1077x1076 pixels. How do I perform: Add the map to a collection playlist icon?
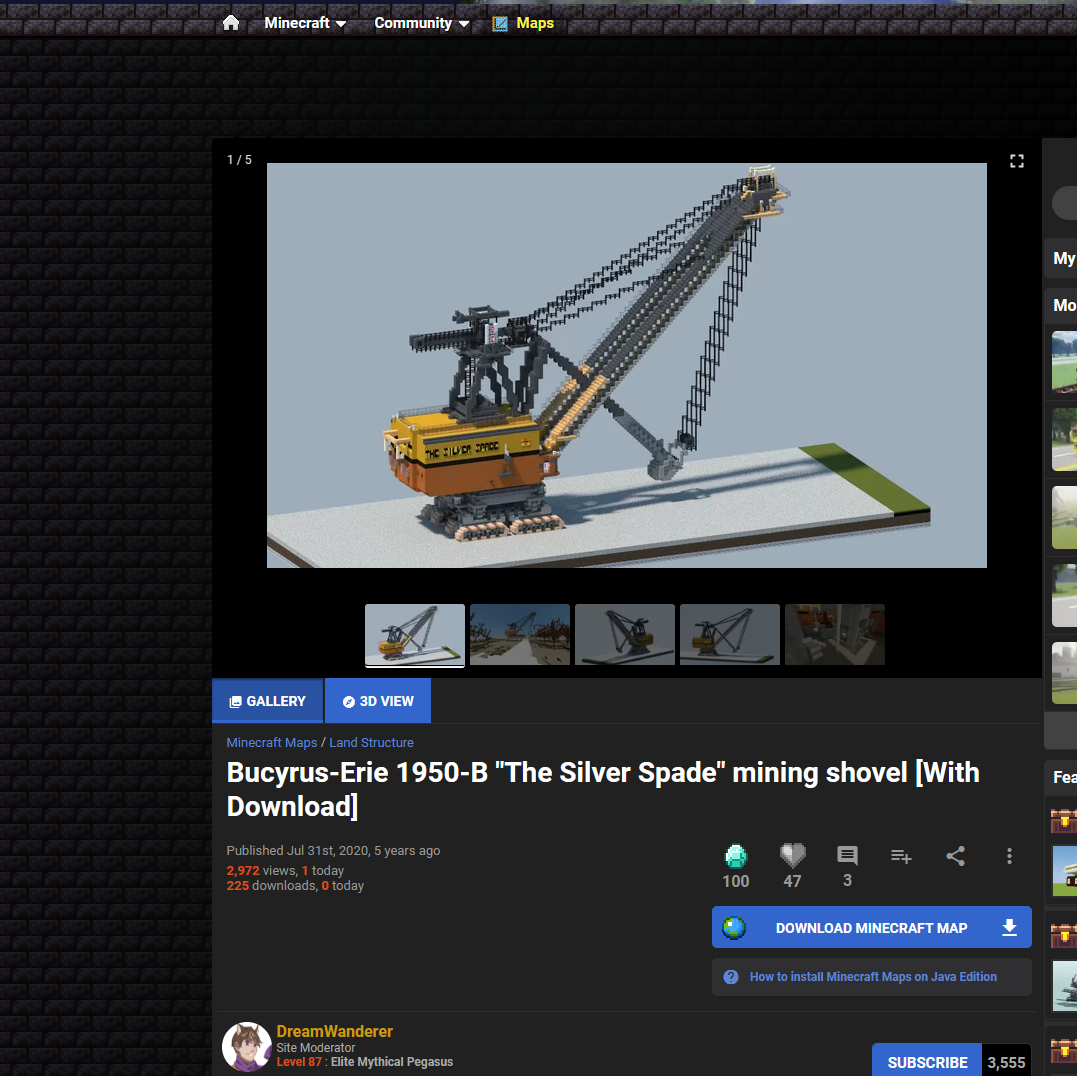click(x=901, y=857)
